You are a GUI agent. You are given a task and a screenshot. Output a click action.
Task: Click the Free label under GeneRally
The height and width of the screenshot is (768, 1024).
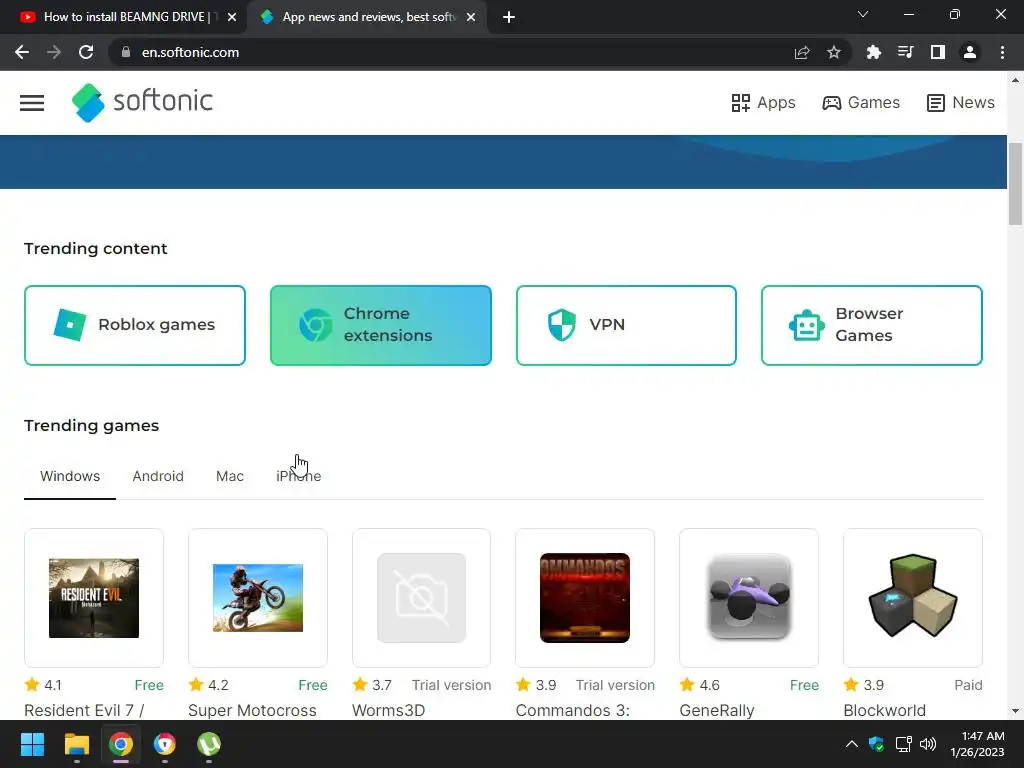click(x=804, y=685)
